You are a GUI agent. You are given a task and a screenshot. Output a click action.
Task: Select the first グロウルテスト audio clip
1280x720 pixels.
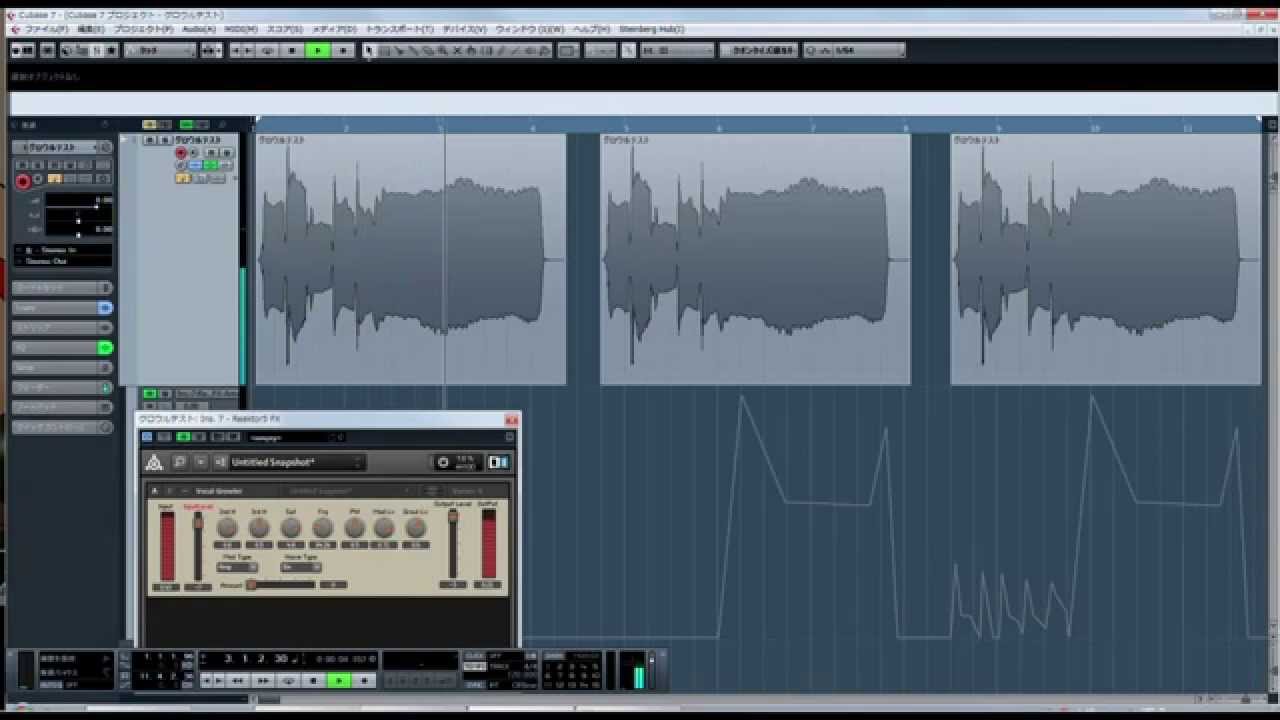[411, 259]
